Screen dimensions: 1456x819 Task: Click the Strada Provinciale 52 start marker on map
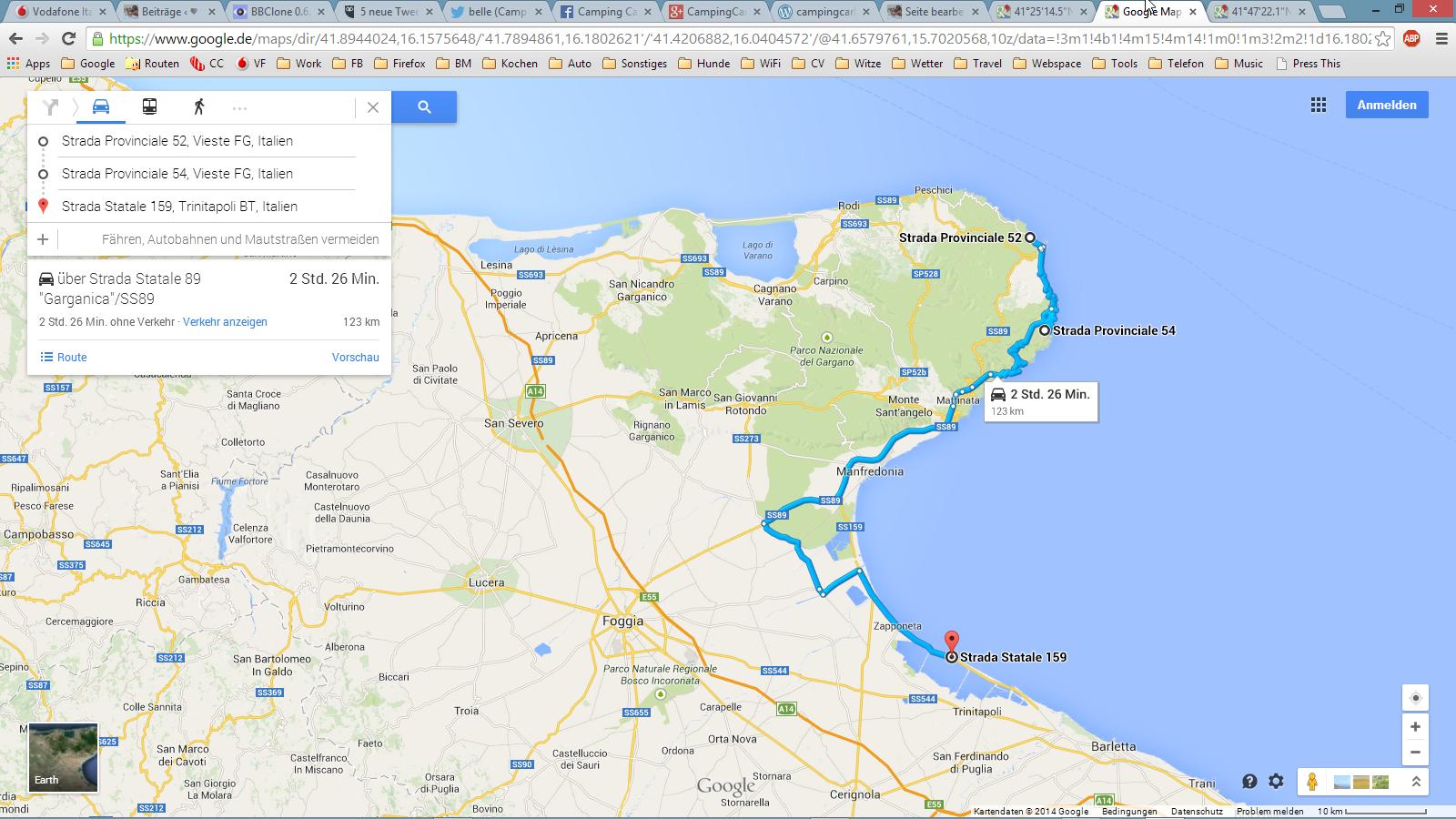(x=1030, y=238)
